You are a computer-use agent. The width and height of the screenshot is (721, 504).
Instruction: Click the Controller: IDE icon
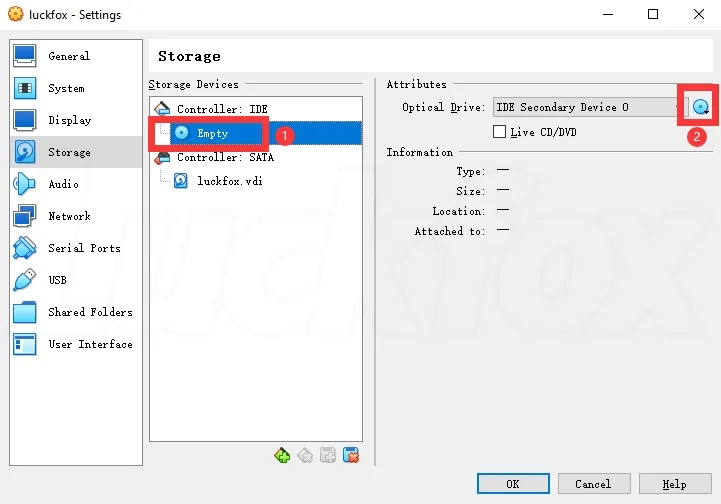(x=162, y=109)
